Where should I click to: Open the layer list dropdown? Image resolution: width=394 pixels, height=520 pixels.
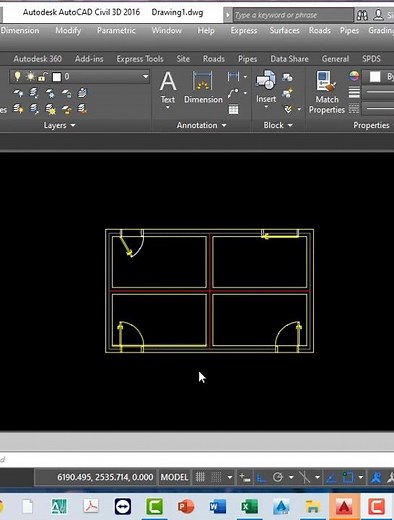[145, 77]
